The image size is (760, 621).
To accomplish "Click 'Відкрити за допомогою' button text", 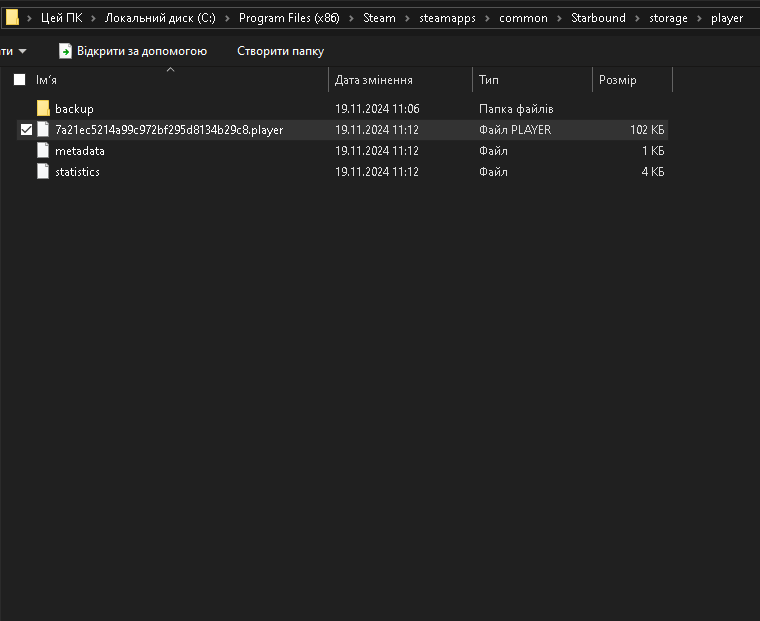I will point(142,51).
